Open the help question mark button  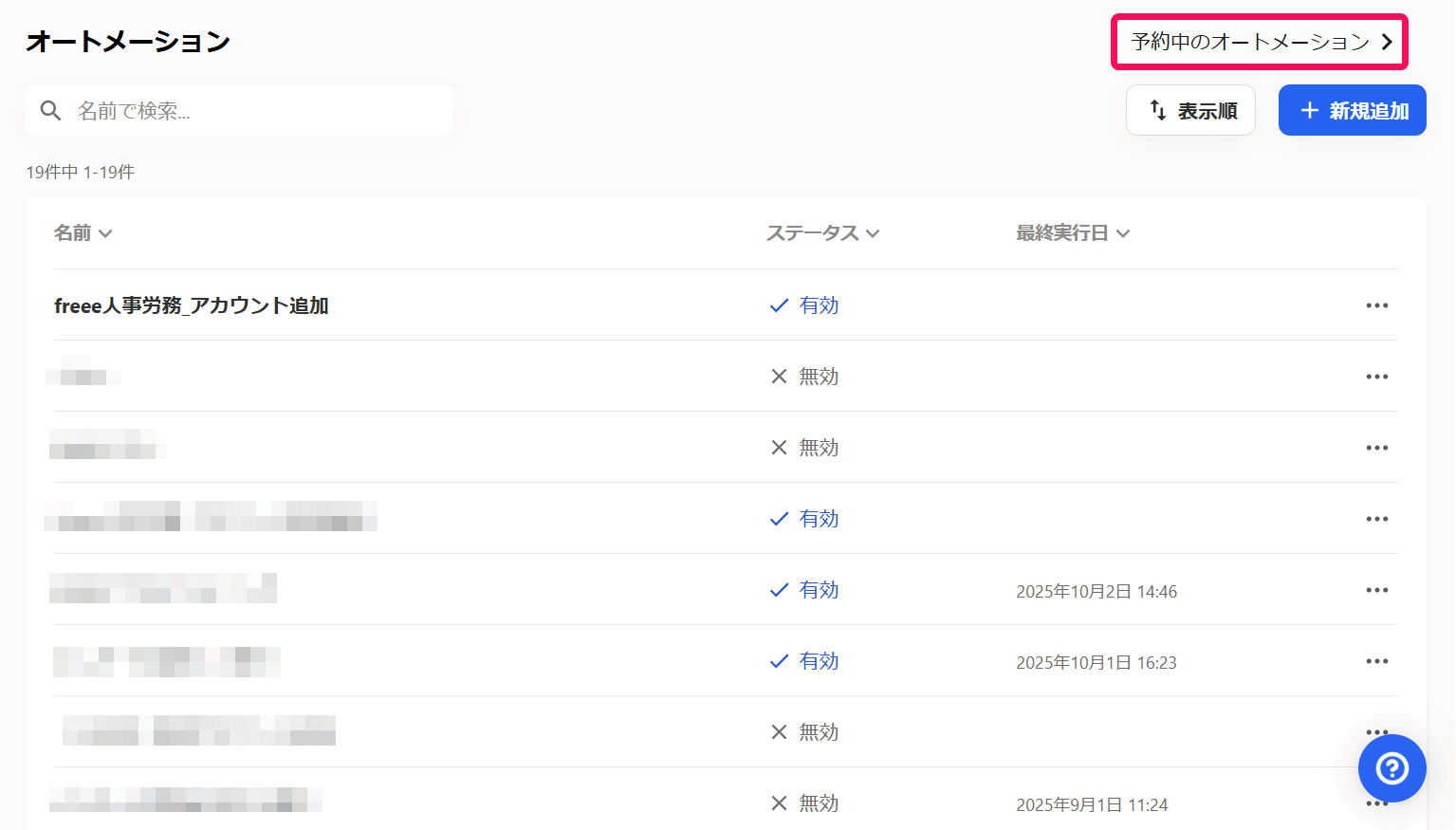point(1392,768)
